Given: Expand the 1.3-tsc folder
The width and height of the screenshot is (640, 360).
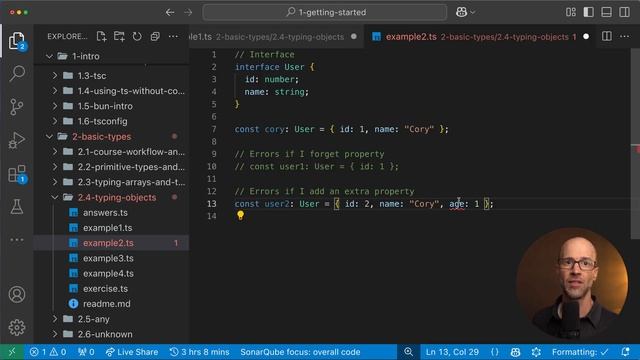Looking at the screenshot, I should click(111, 76).
